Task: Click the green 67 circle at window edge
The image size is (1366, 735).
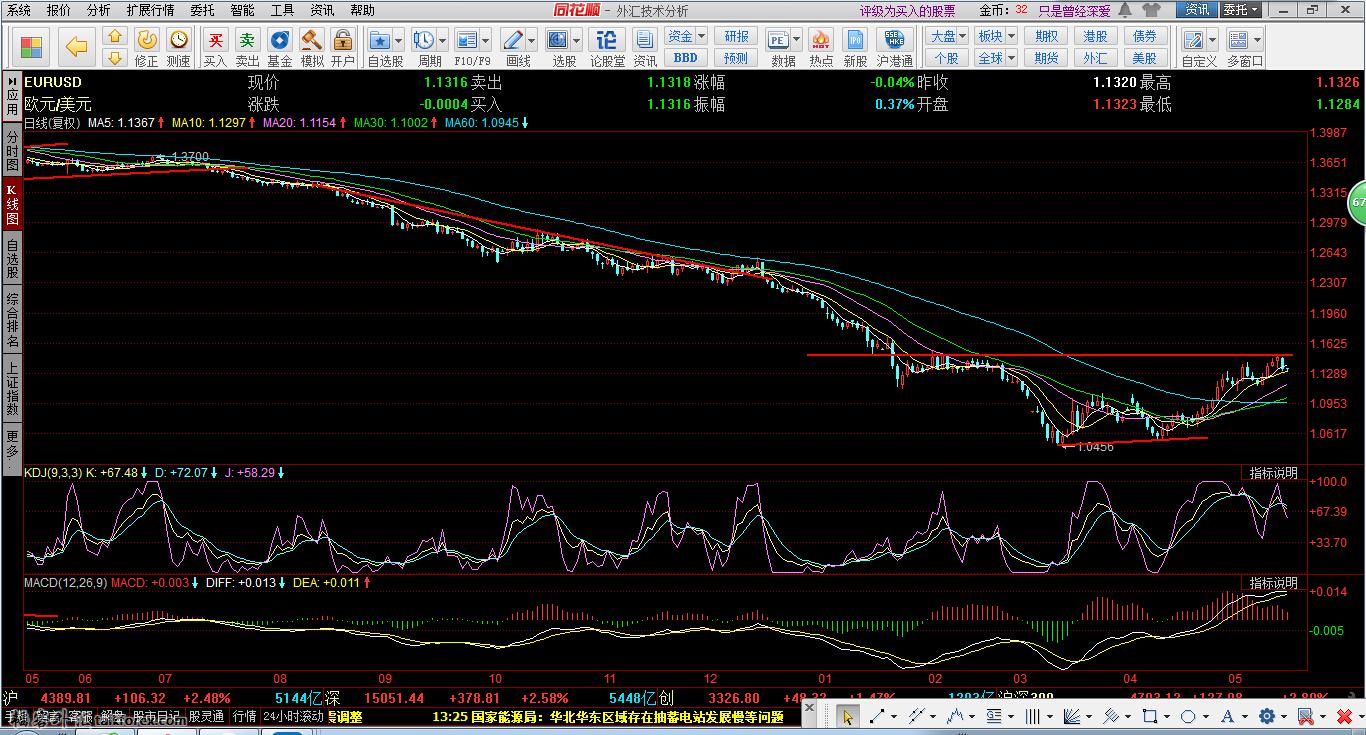Action: point(1357,202)
